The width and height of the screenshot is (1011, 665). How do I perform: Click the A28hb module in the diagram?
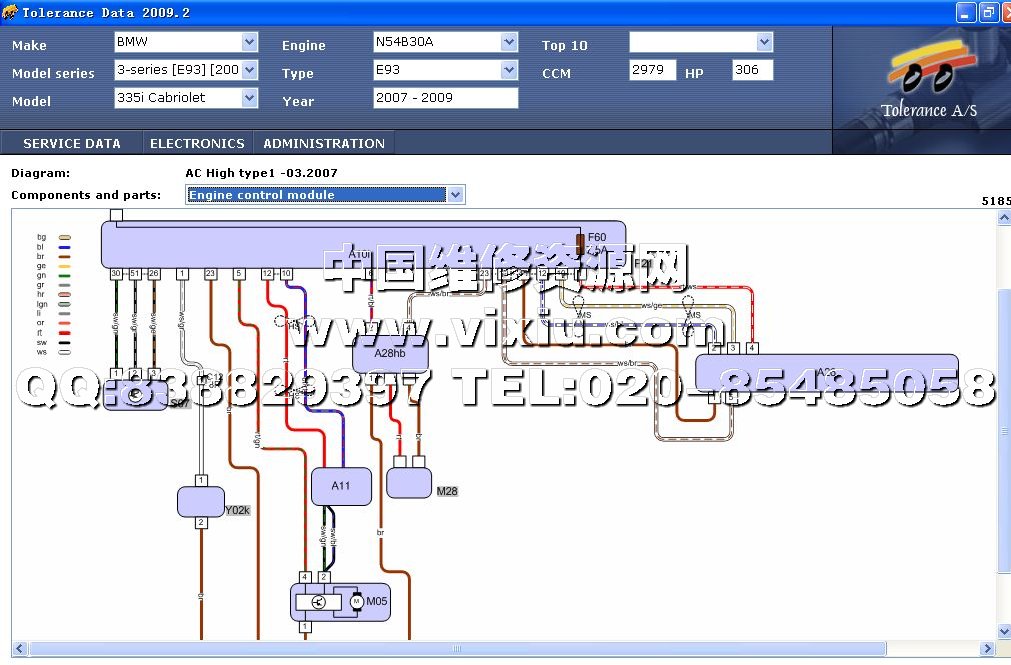click(x=390, y=354)
